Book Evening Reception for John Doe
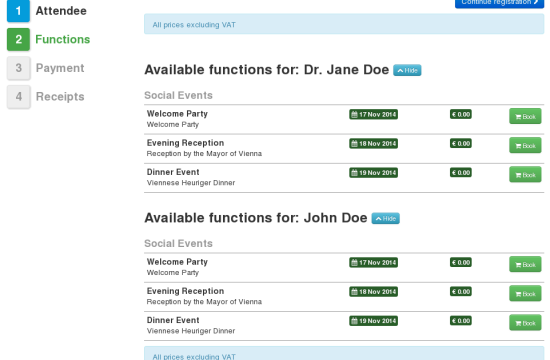 pos(525,293)
